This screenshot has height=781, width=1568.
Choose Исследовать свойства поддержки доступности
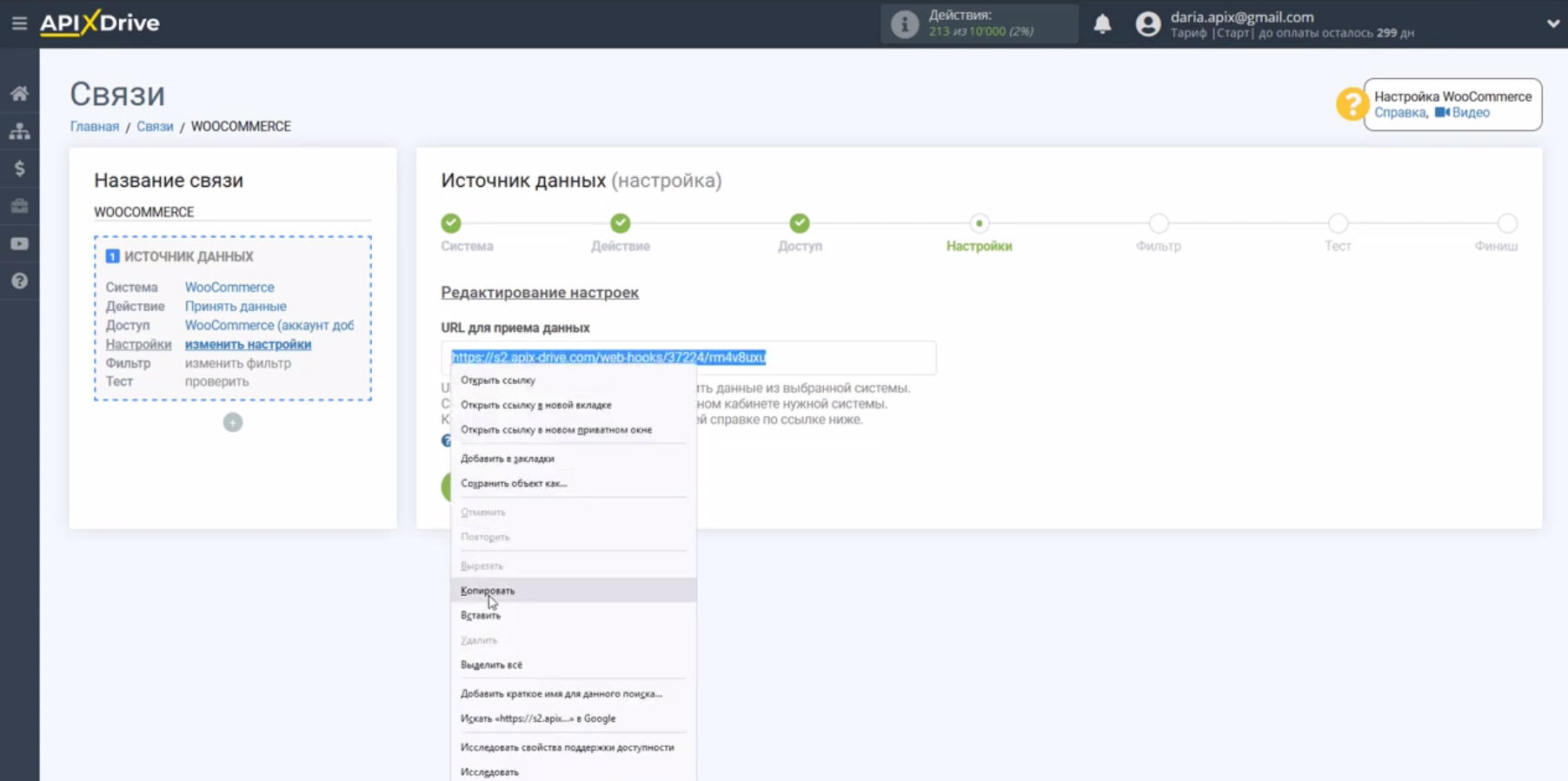(574, 747)
